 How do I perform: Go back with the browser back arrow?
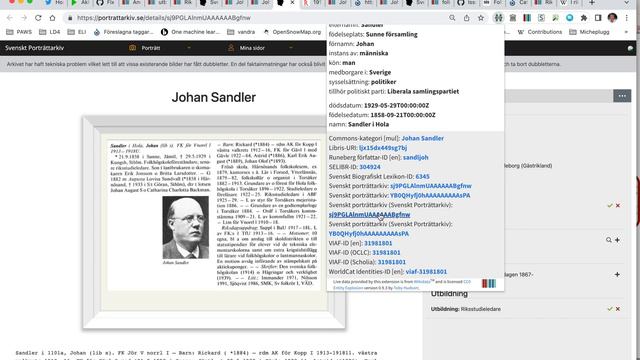pyautogui.click(x=10, y=18)
